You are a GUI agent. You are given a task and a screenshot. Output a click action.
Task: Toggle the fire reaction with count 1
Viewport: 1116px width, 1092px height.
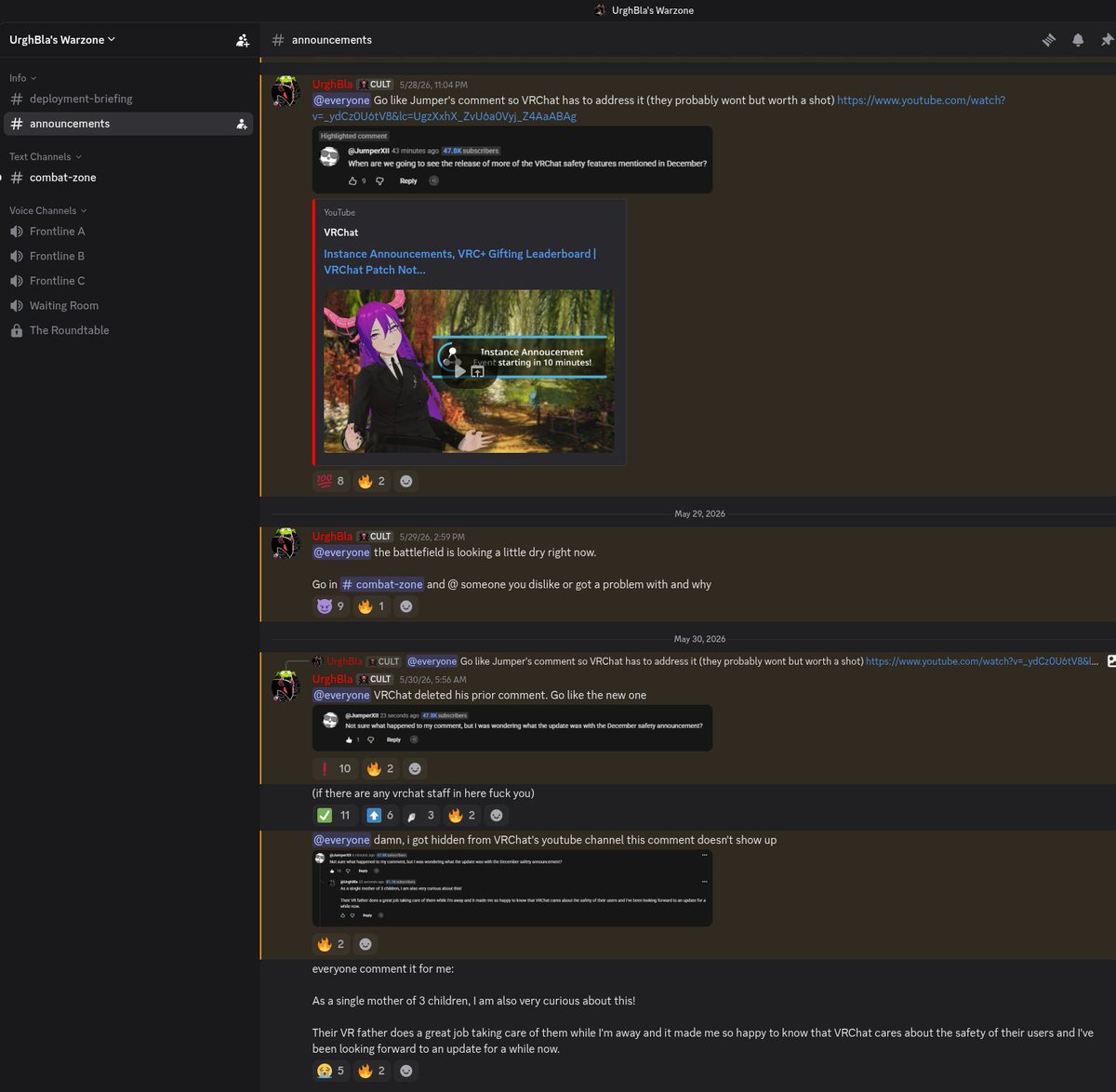(372, 606)
